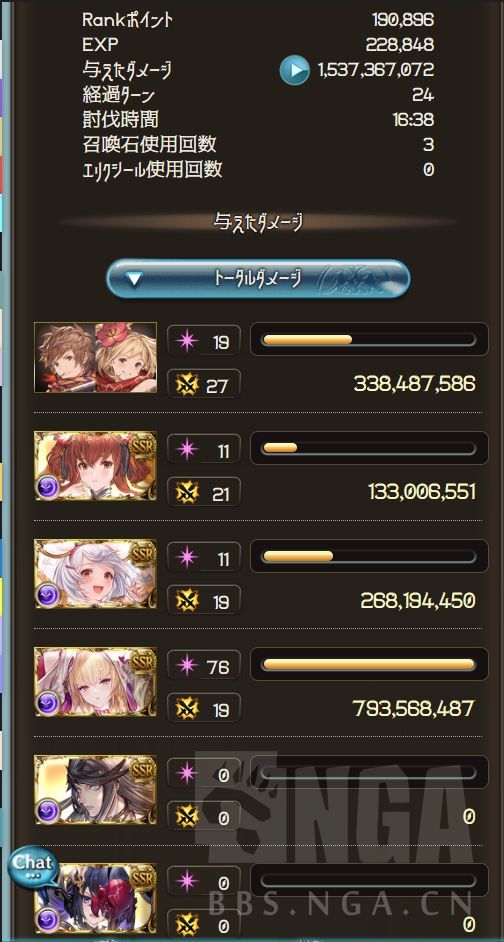Click the total damage value 1,537,367,072
The width and height of the screenshot is (504, 942).
pos(376,70)
